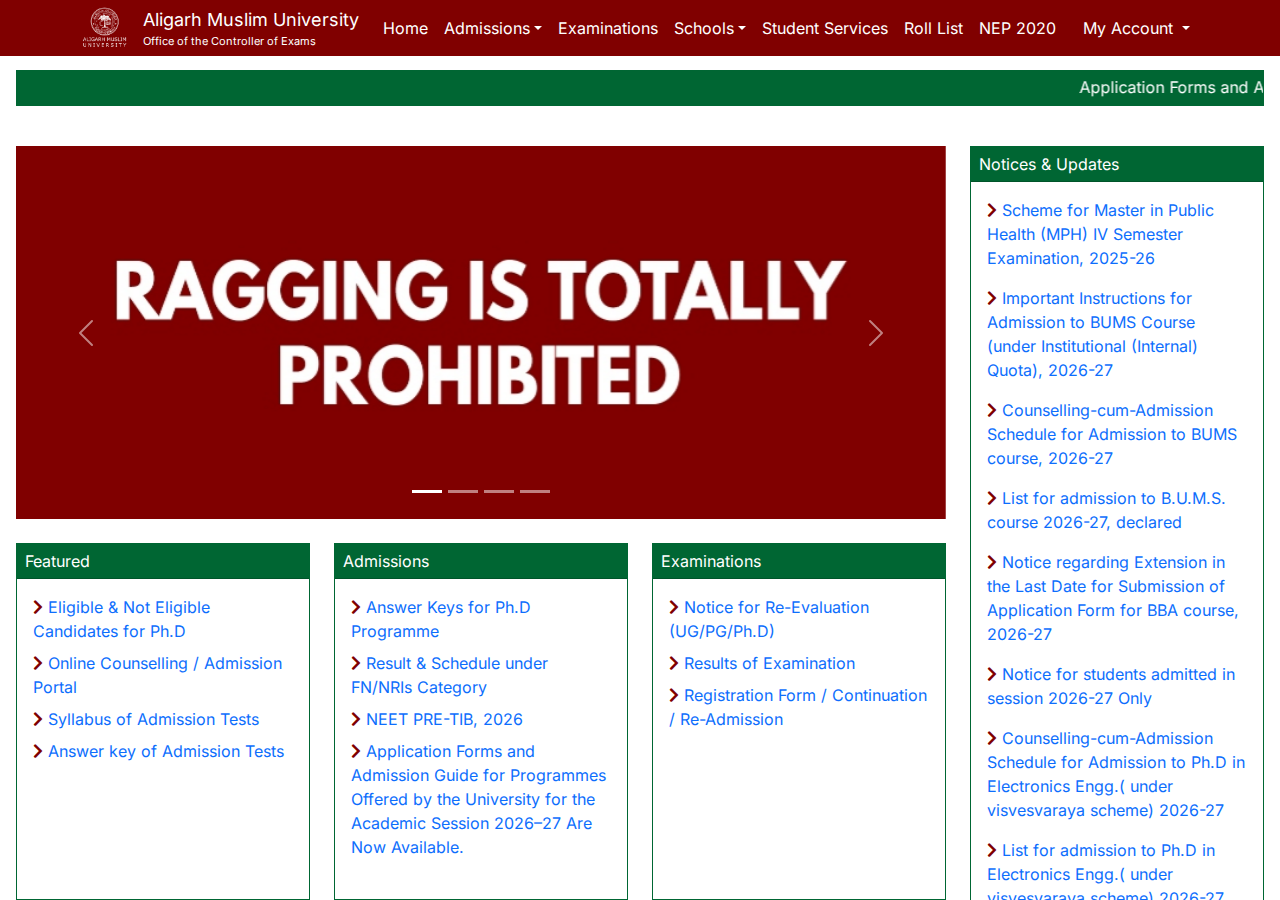Screen dimensions: 1280x900
Task: Open Results of Examination link
Action: pyautogui.click(x=769, y=663)
